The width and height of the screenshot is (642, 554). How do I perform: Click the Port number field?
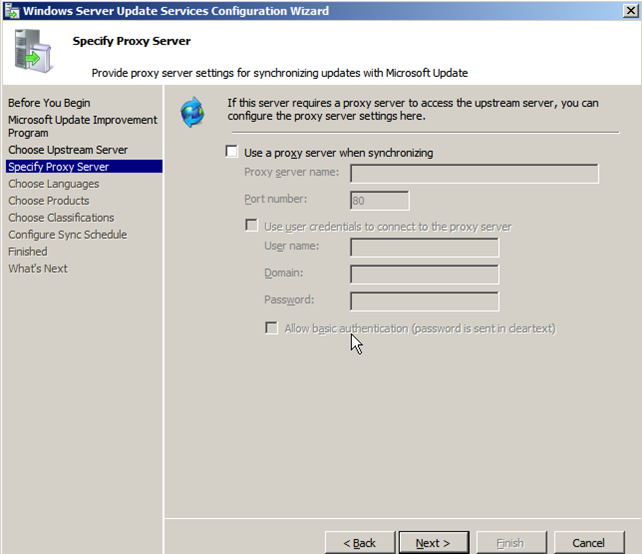coord(379,200)
